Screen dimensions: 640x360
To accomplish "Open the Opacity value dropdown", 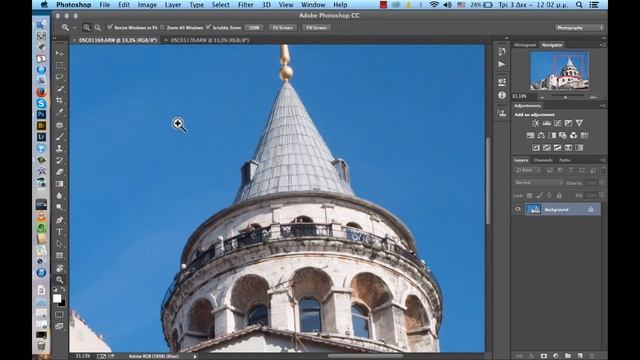I will click(602, 183).
